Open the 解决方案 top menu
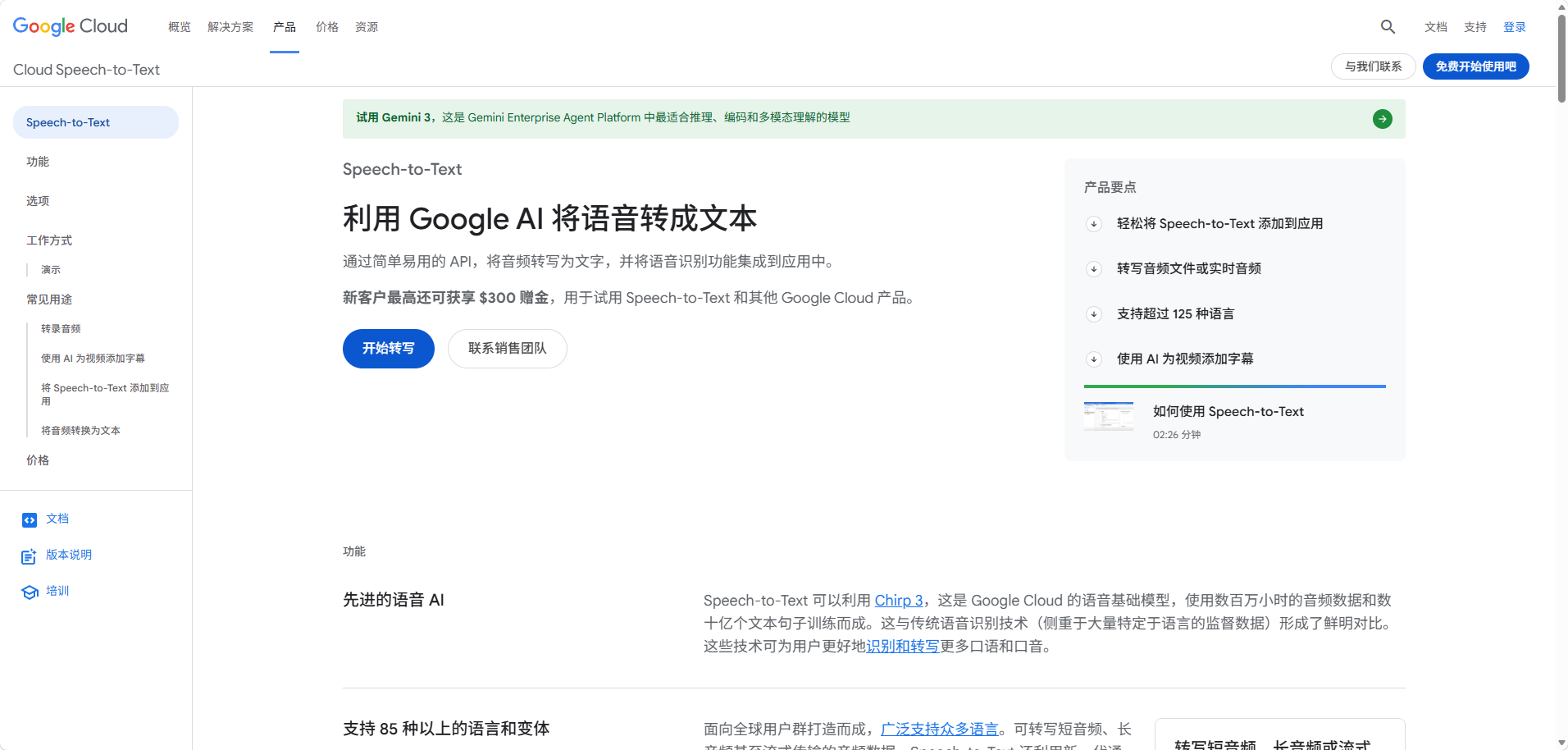Image resolution: width=1568 pixels, height=750 pixels. coord(230,27)
